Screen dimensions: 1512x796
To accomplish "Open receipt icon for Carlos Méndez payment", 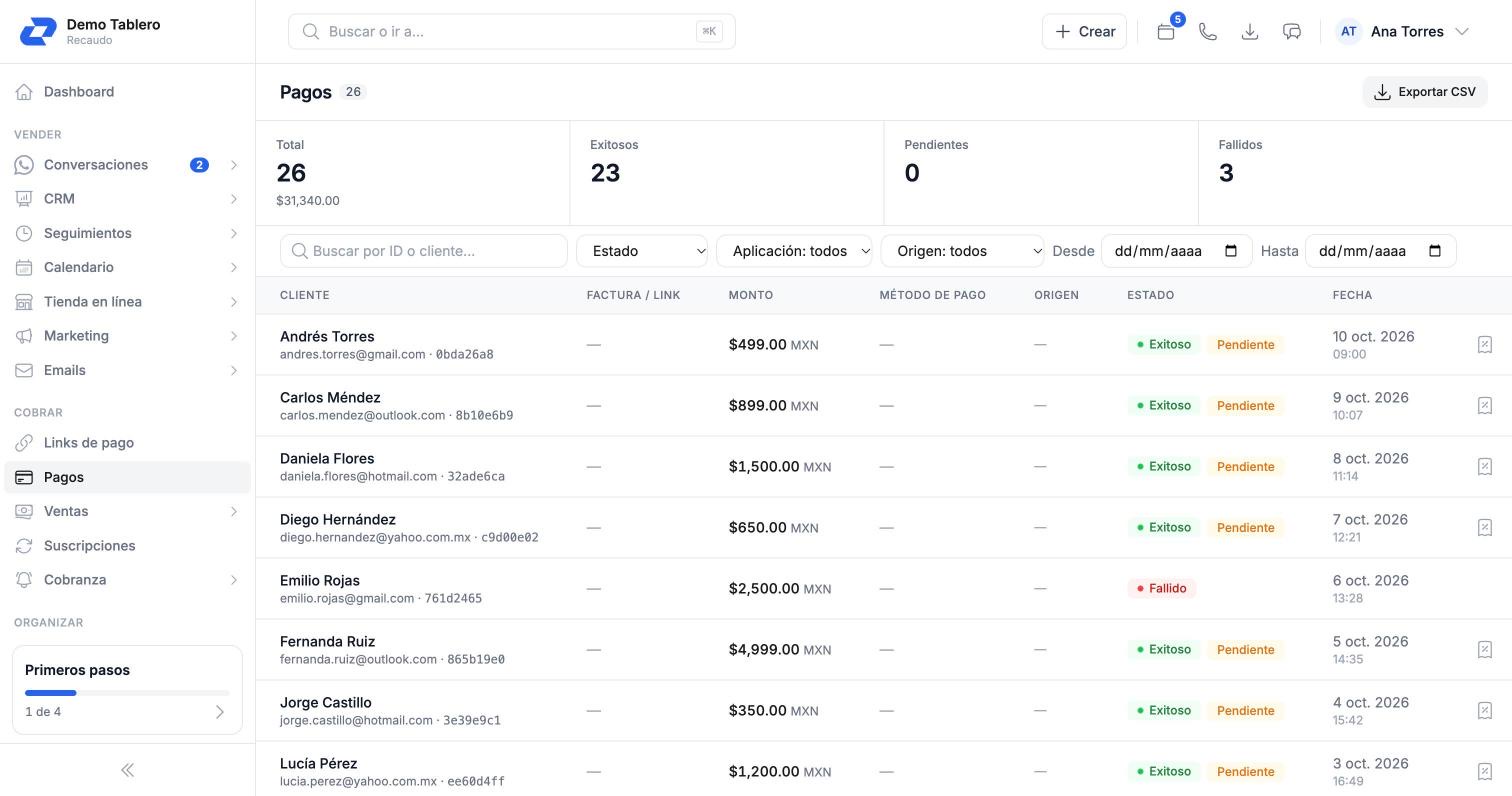I will [1485, 405].
